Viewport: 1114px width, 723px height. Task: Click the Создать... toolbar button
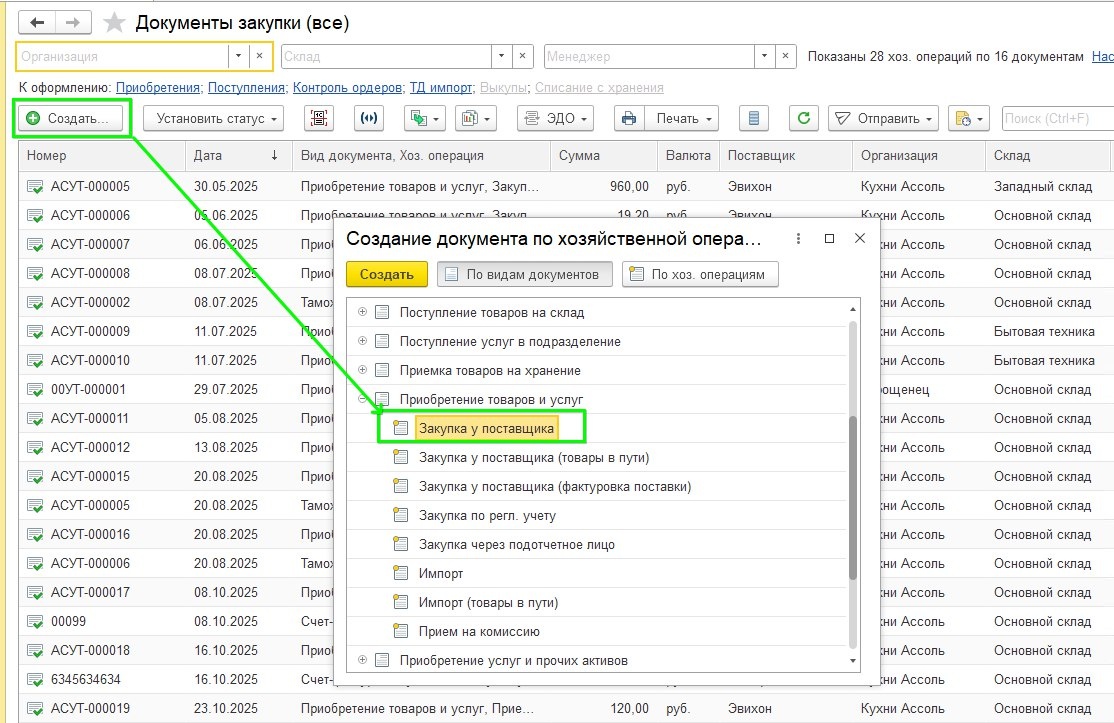(x=68, y=119)
